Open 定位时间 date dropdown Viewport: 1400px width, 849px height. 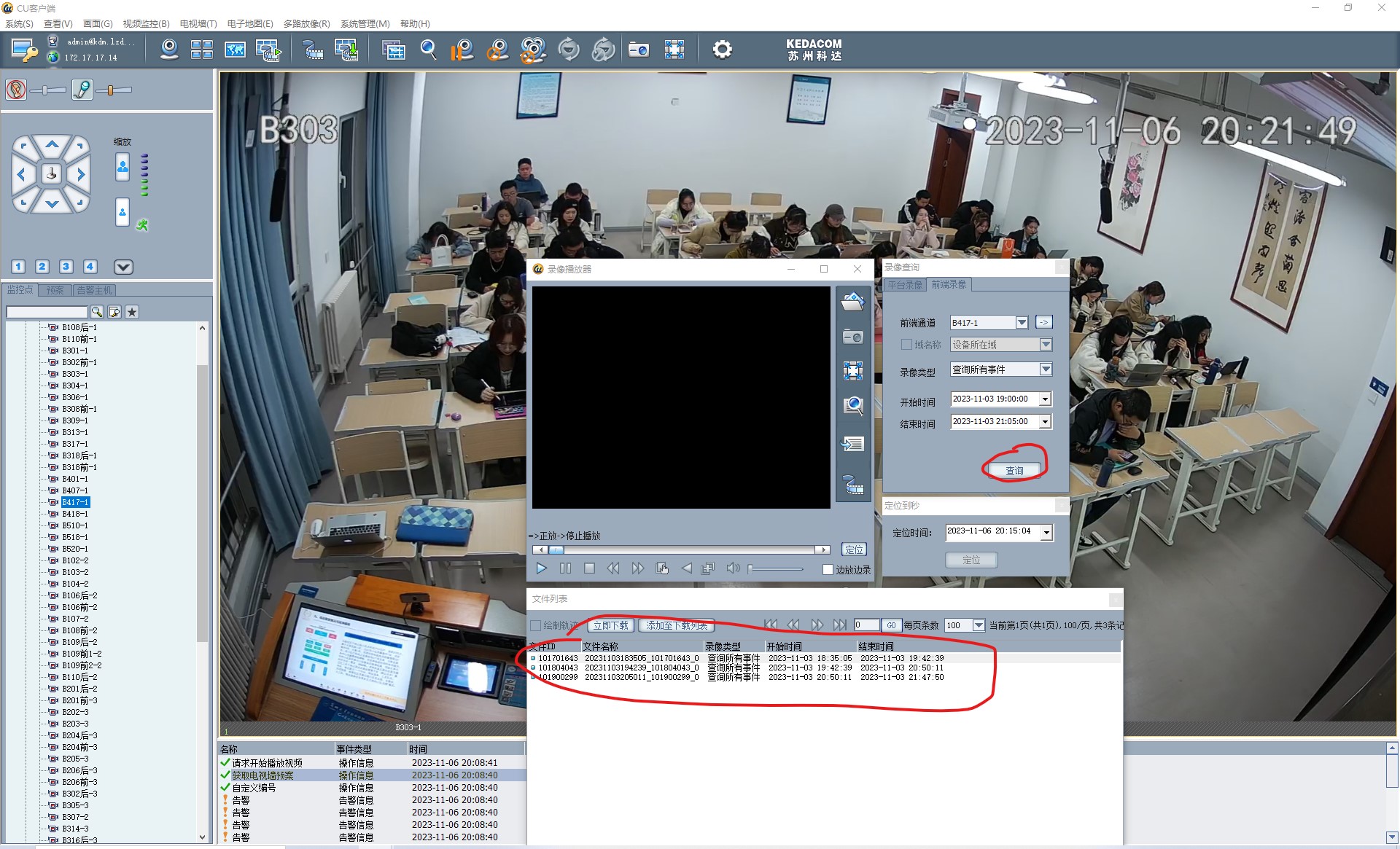pyautogui.click(x=1046, y=533)
